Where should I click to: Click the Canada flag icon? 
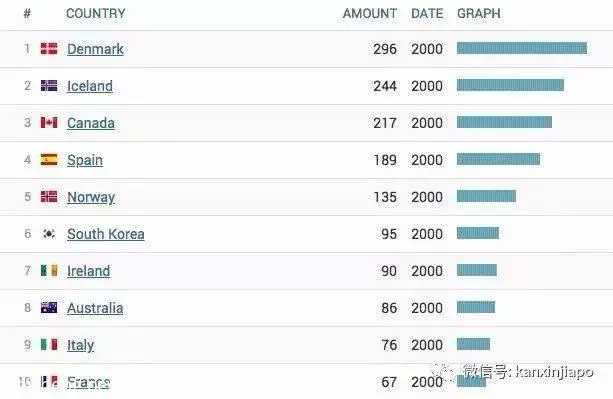[x=49, y=122]
